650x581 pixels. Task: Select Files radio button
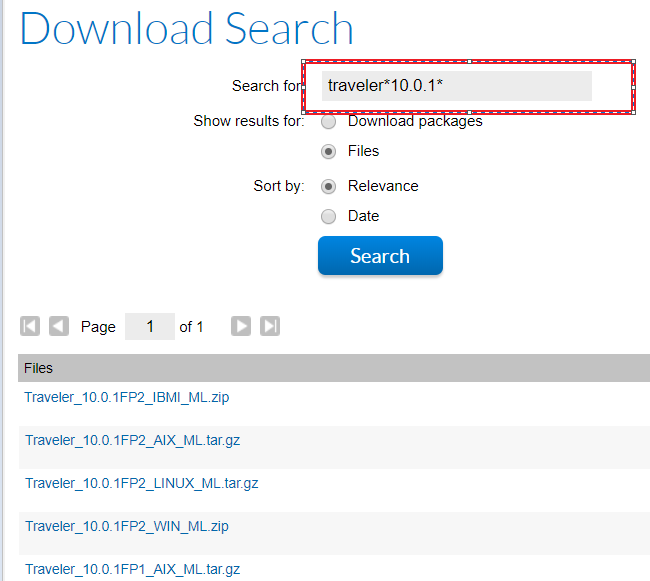coord(328,152)
